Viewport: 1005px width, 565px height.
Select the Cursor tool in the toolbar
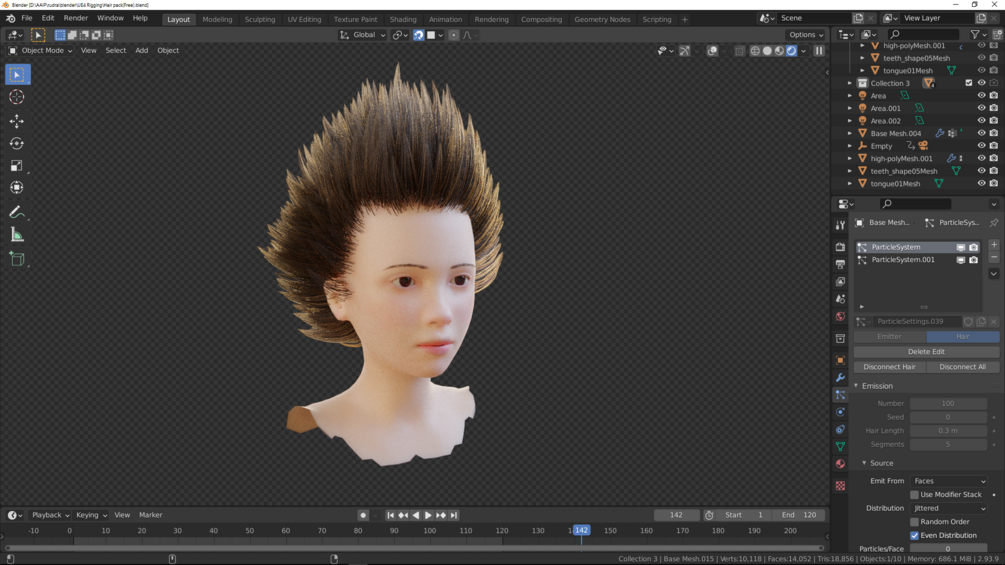point(17,97)
